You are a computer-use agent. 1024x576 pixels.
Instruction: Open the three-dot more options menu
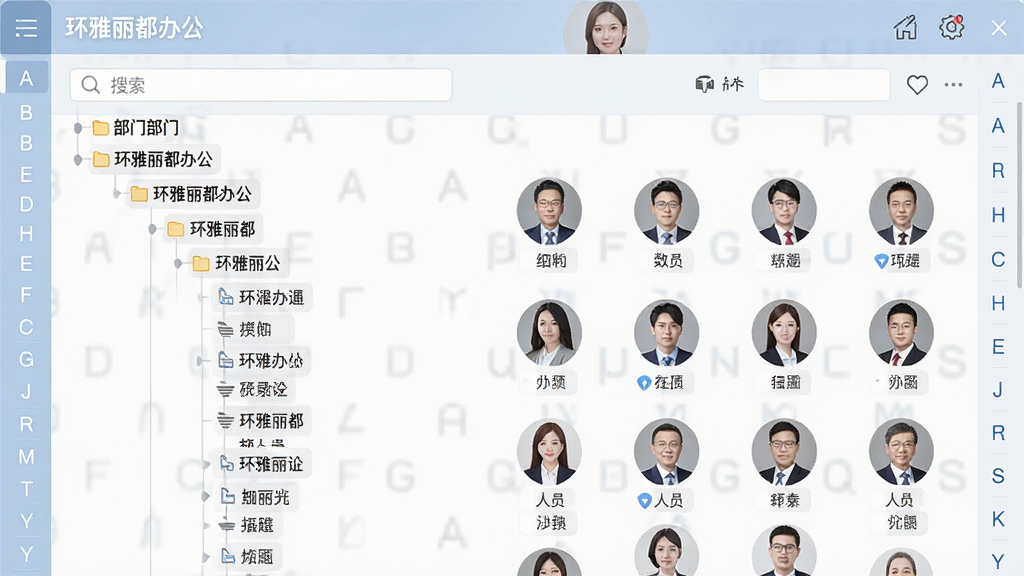(953, 84)
